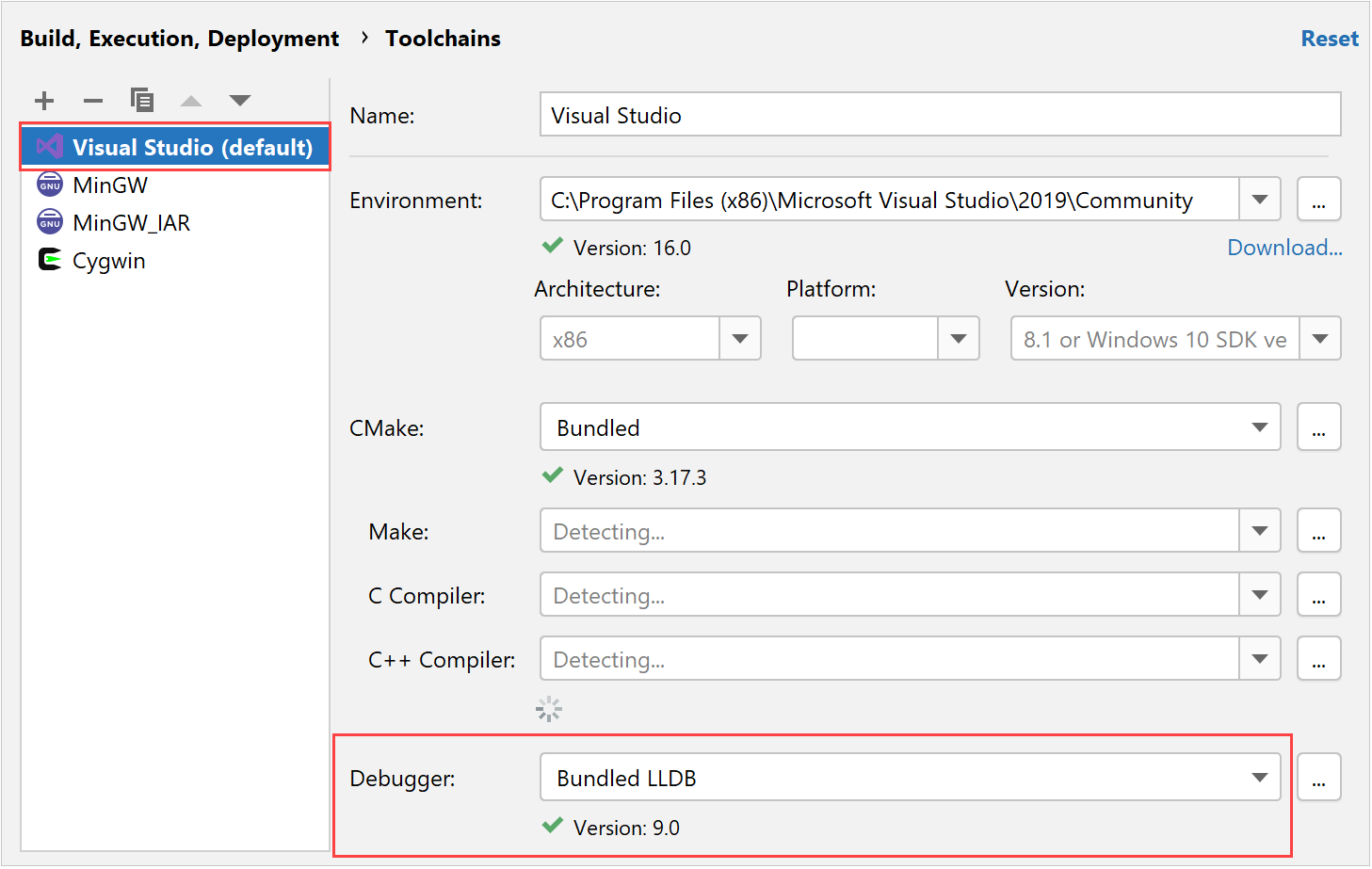Click the Cygwin logo icon

point(50,260)
